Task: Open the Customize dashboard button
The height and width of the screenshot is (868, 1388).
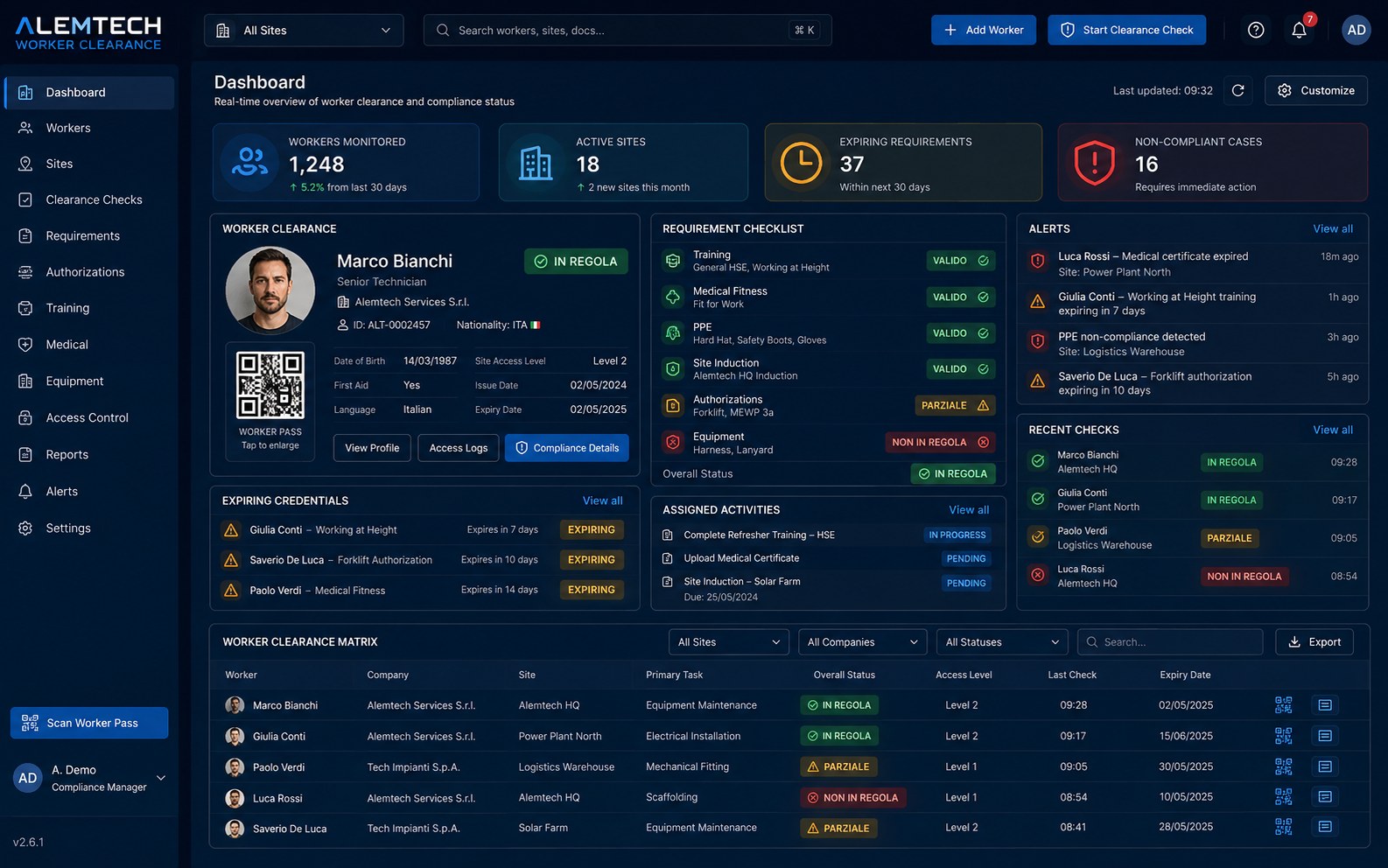Action: pyautogui.click(x=1316, y=90)
